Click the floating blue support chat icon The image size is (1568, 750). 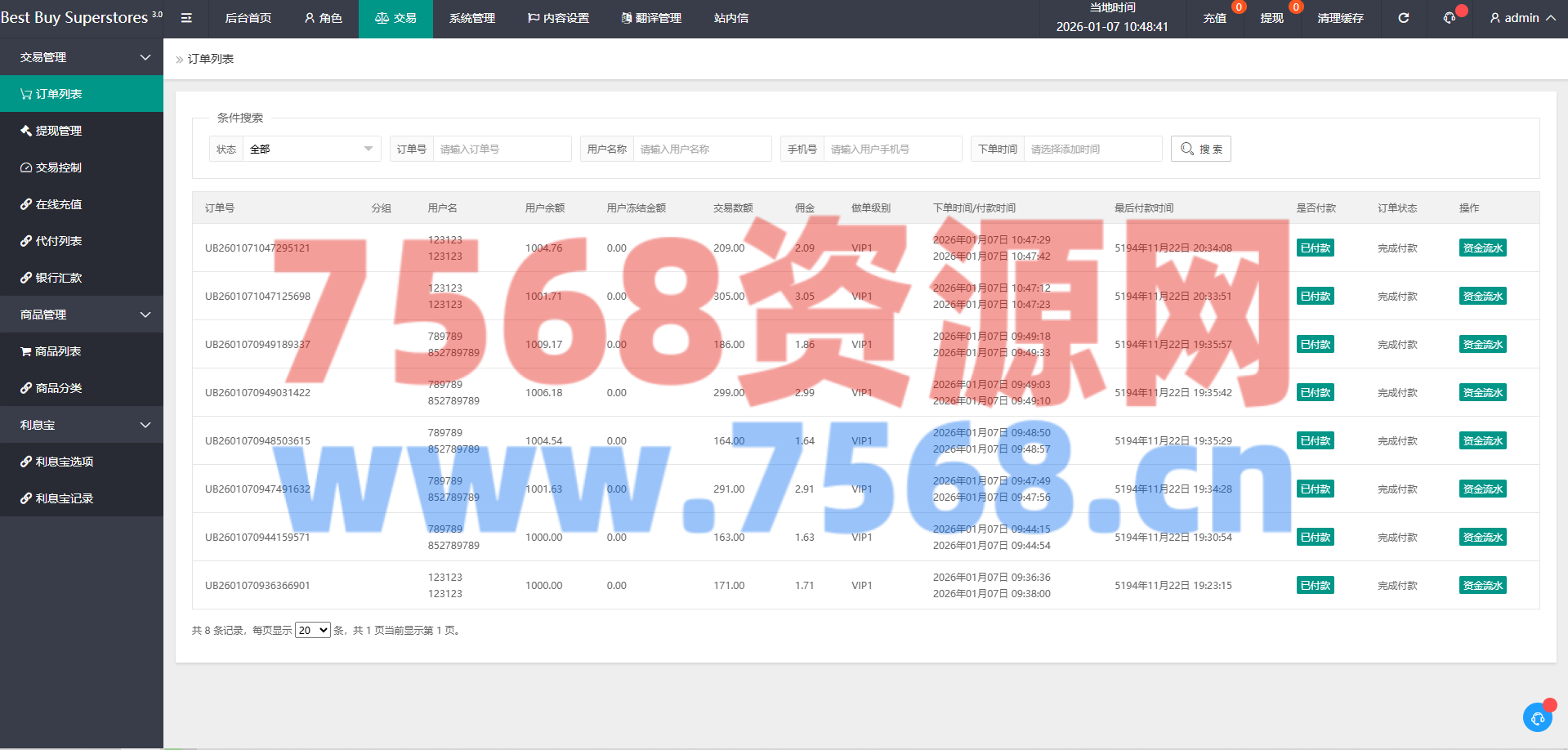pos(1538,717)
